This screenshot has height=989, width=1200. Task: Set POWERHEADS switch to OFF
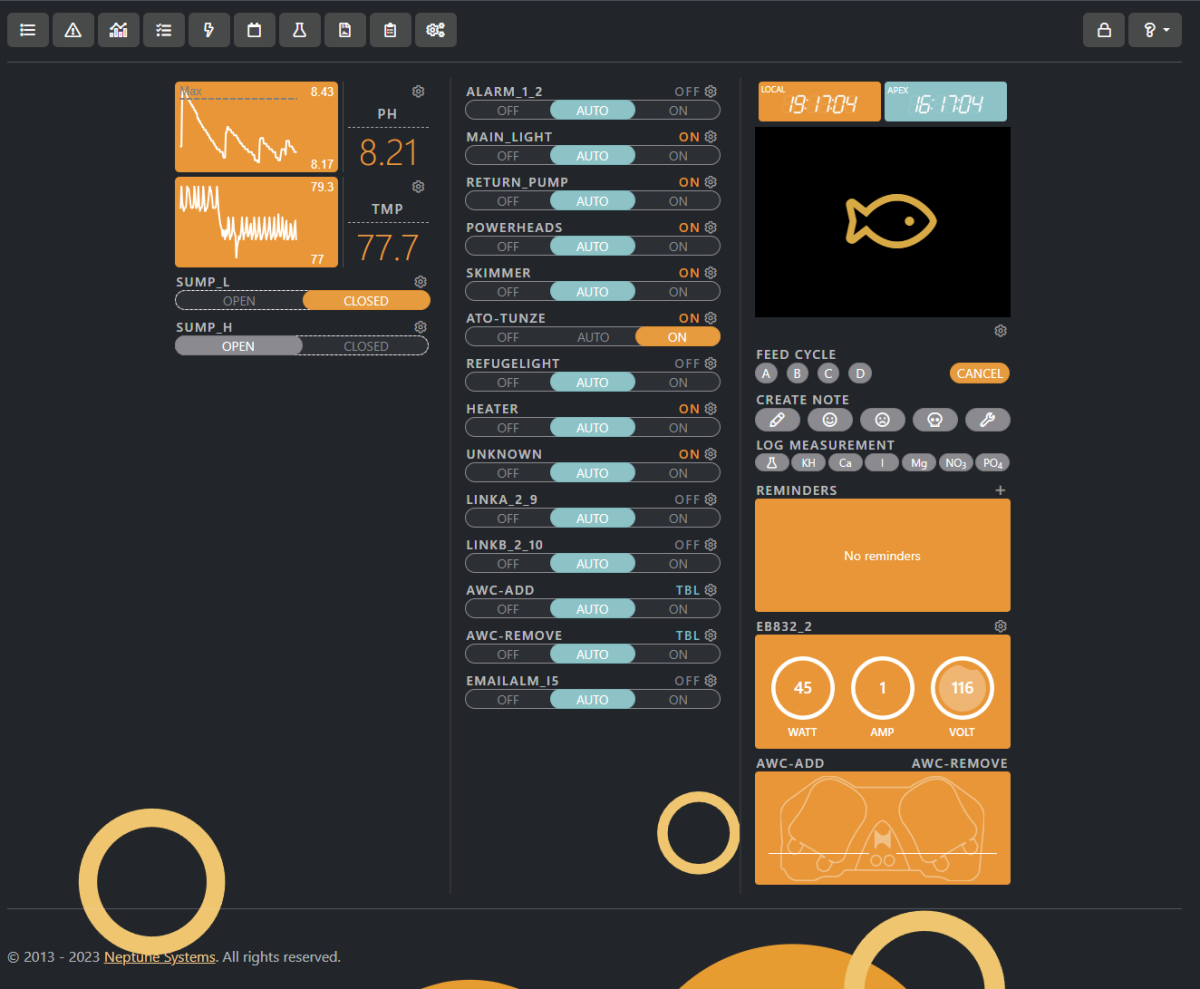pos(508,246)
